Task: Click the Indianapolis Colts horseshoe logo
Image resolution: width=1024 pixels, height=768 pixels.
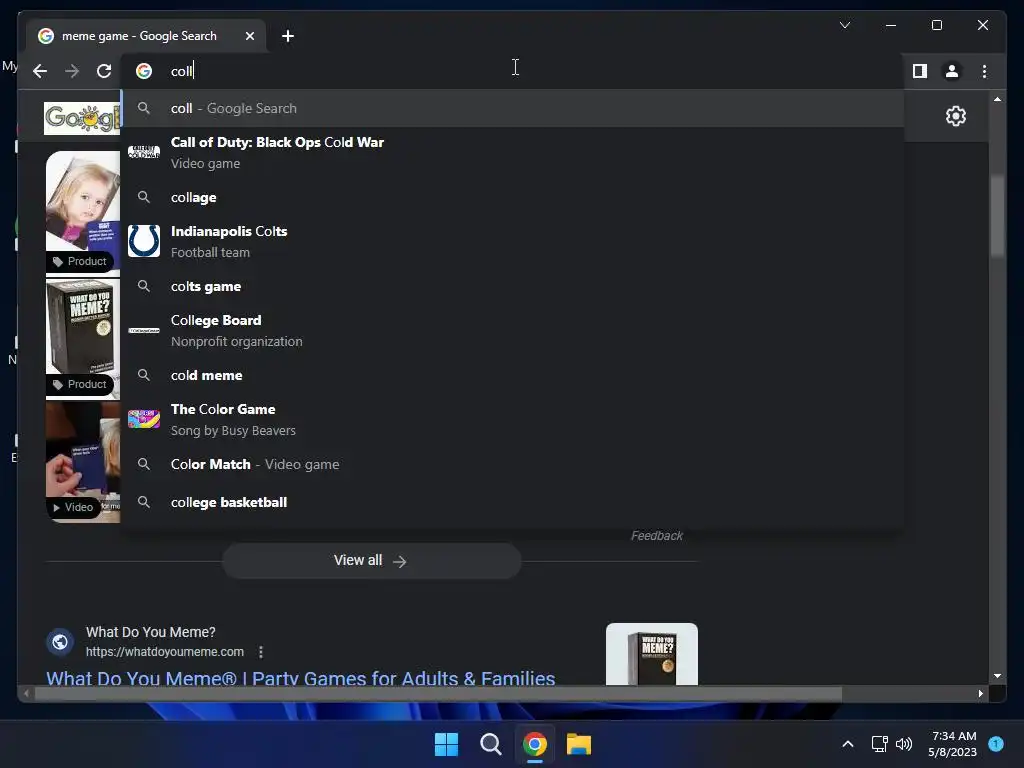Action: 144,241
